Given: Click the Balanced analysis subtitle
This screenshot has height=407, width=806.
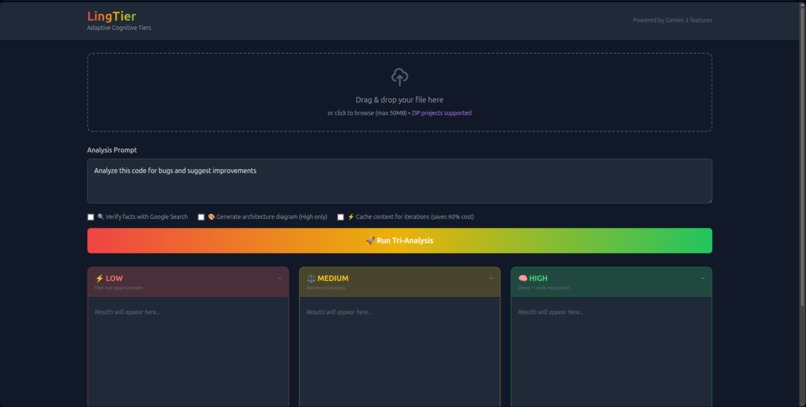Looking at the screenshot, I should click(326, 288).
